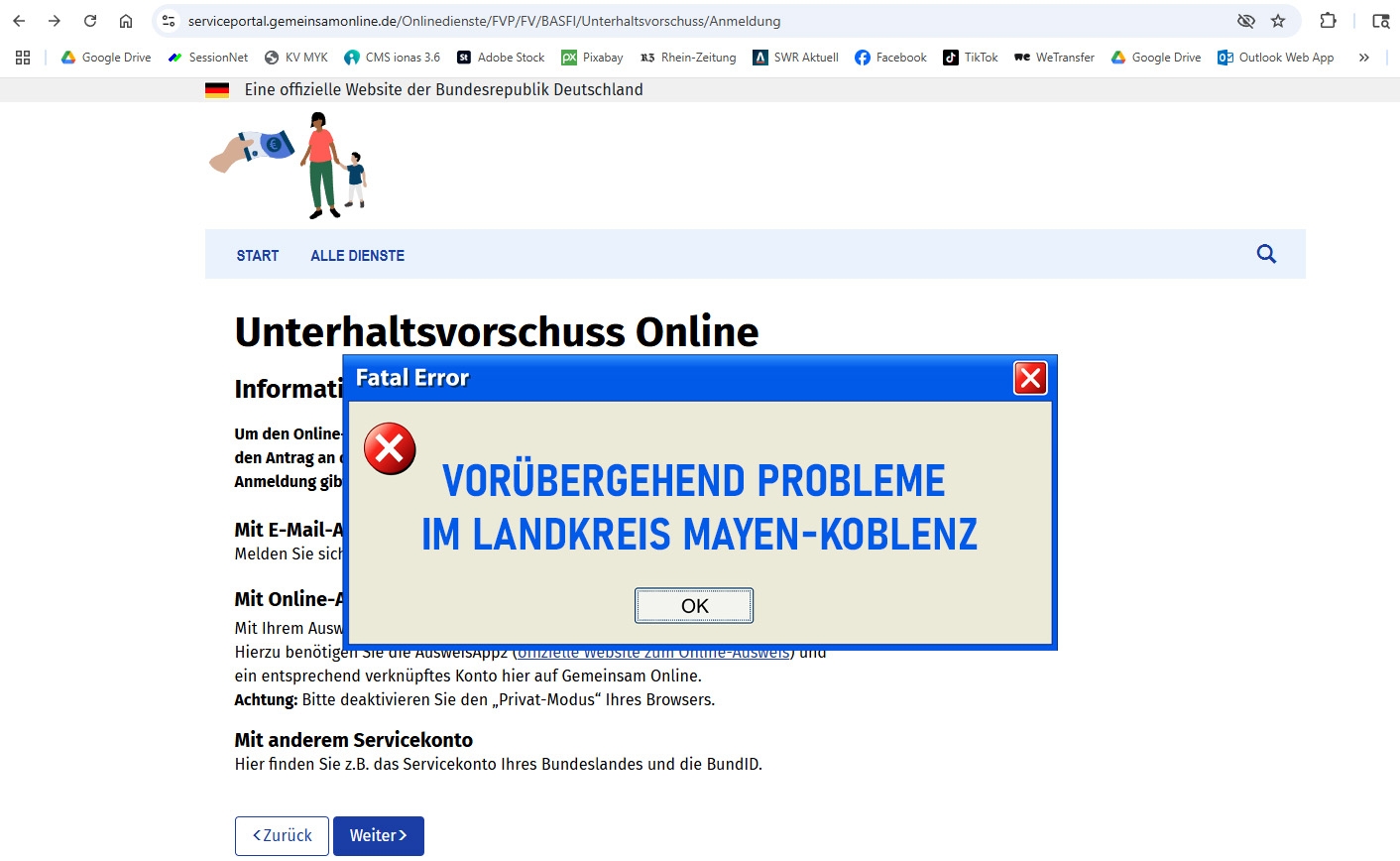The width and height of the screenshot is (1400, 861).
Task: Open the ALLE DIENSTE navigation item
Action: point(357,255)
